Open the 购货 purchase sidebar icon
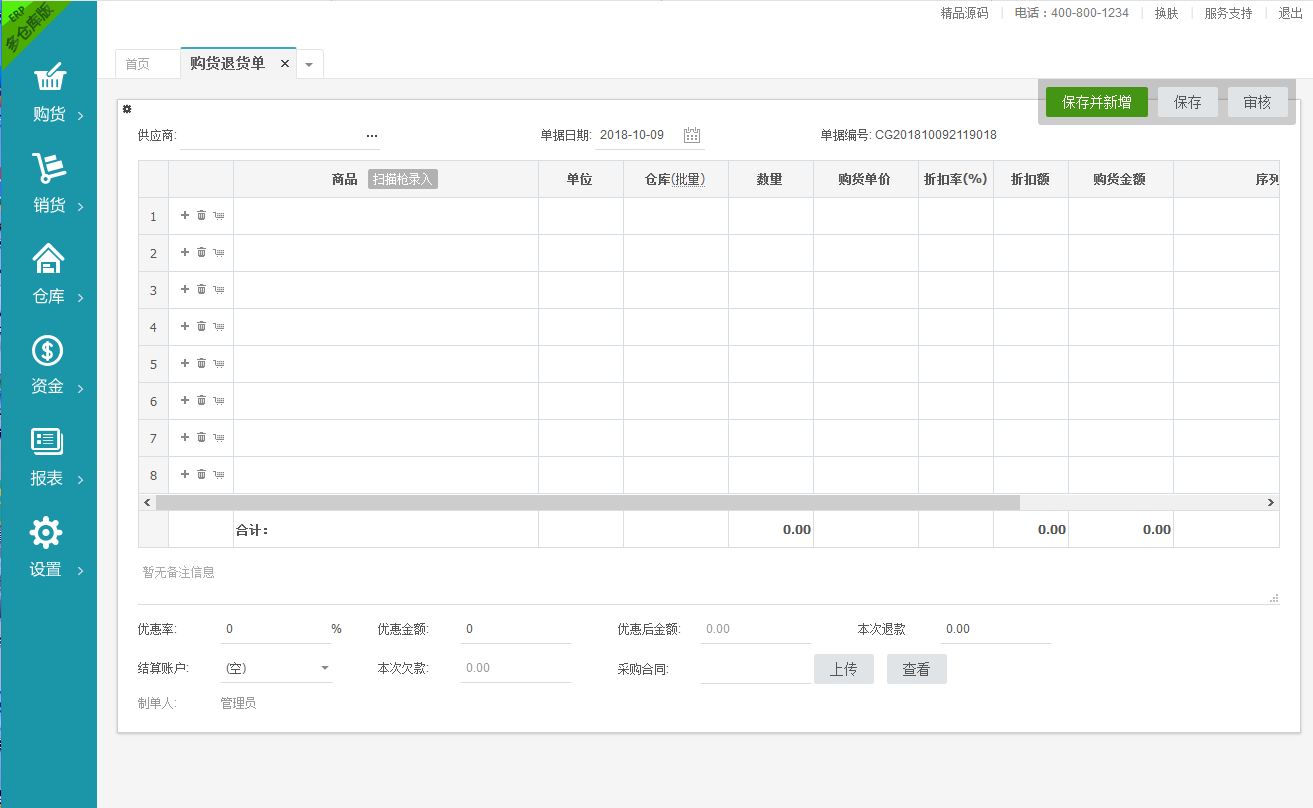1313x808 pixels. 49,78
